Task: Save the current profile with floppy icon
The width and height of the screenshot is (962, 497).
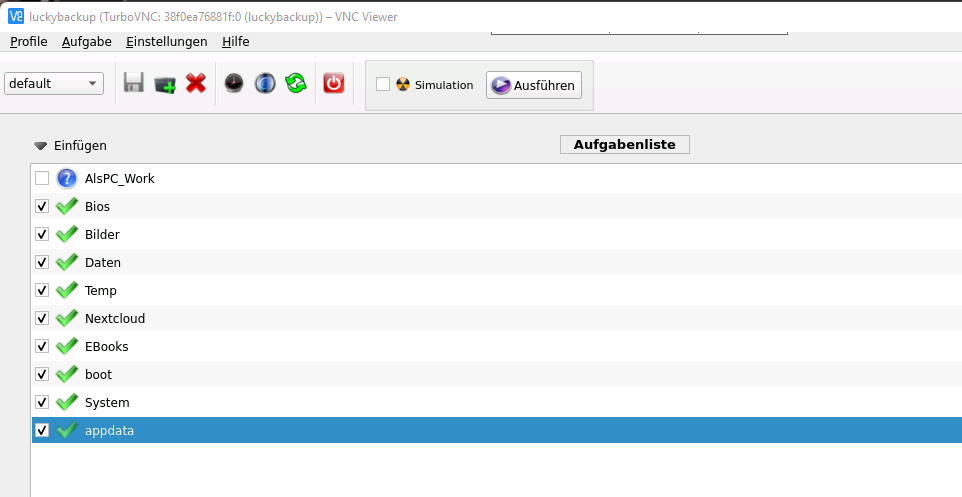Action: pyautogui.click(x=134, y=83)
